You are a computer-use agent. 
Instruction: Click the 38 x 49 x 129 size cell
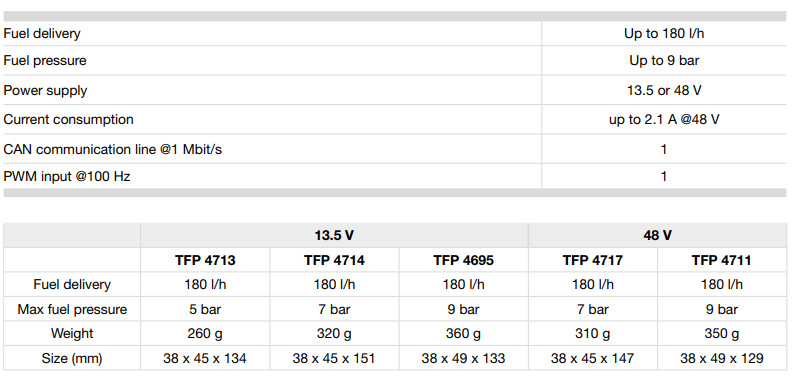click(x=721, y=358)
